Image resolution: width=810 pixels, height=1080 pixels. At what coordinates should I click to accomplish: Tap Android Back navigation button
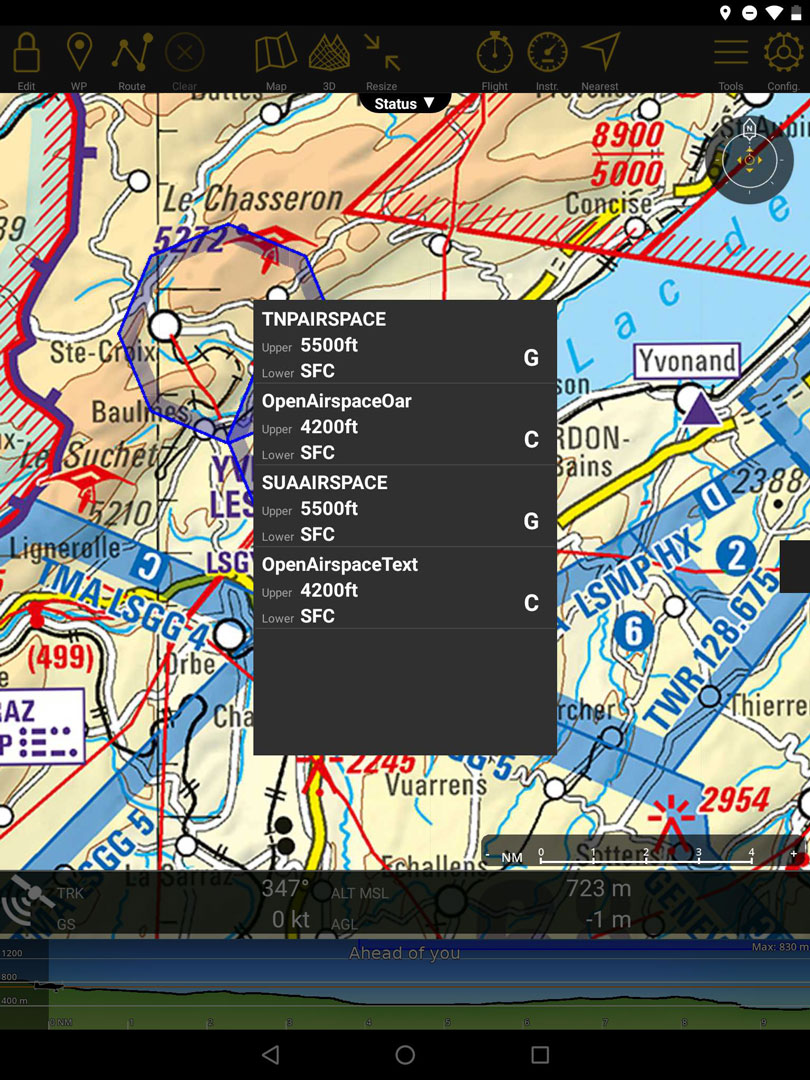pos(271,1055)
